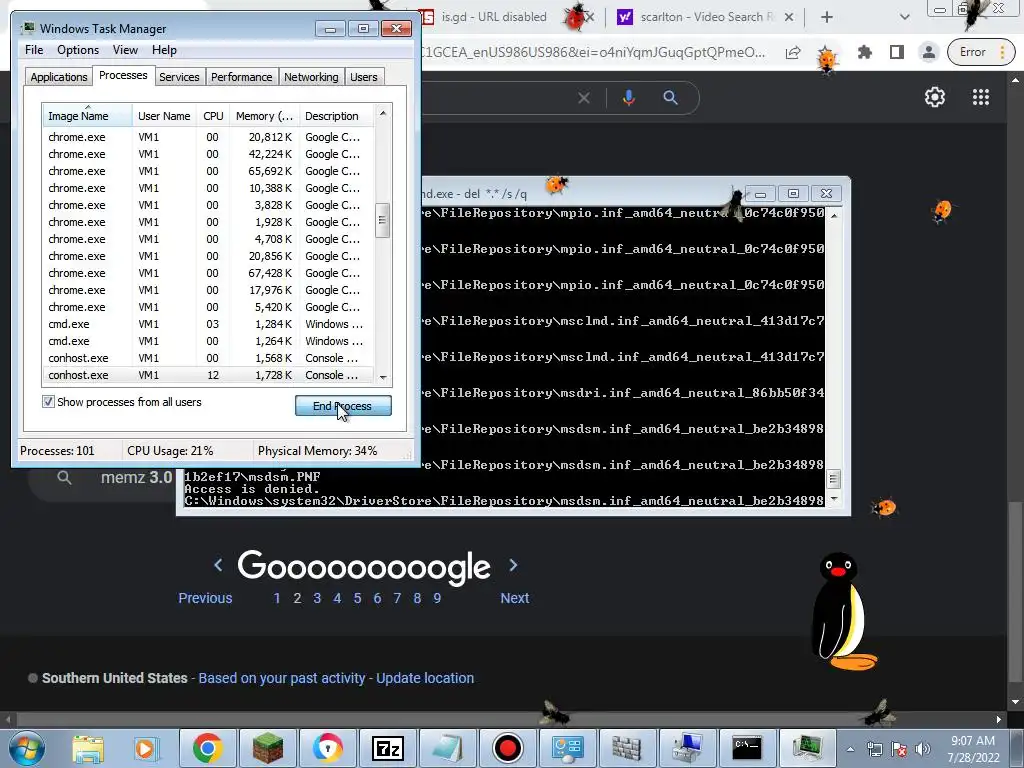Open Google settings gear icon
1024x768 pixels.
pos(935,97)
